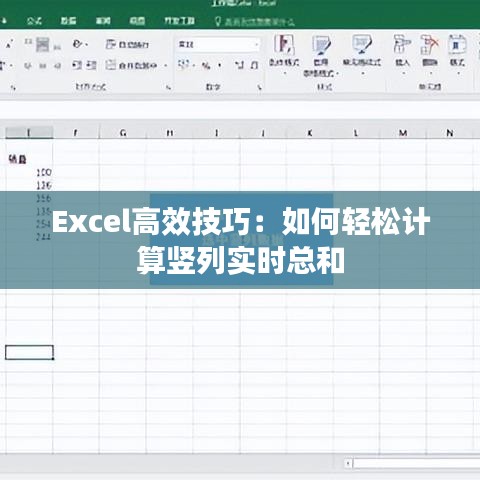Toggle Align Right for cell text
The height and width of the screenshot is (480, 480).
[57, 65]
